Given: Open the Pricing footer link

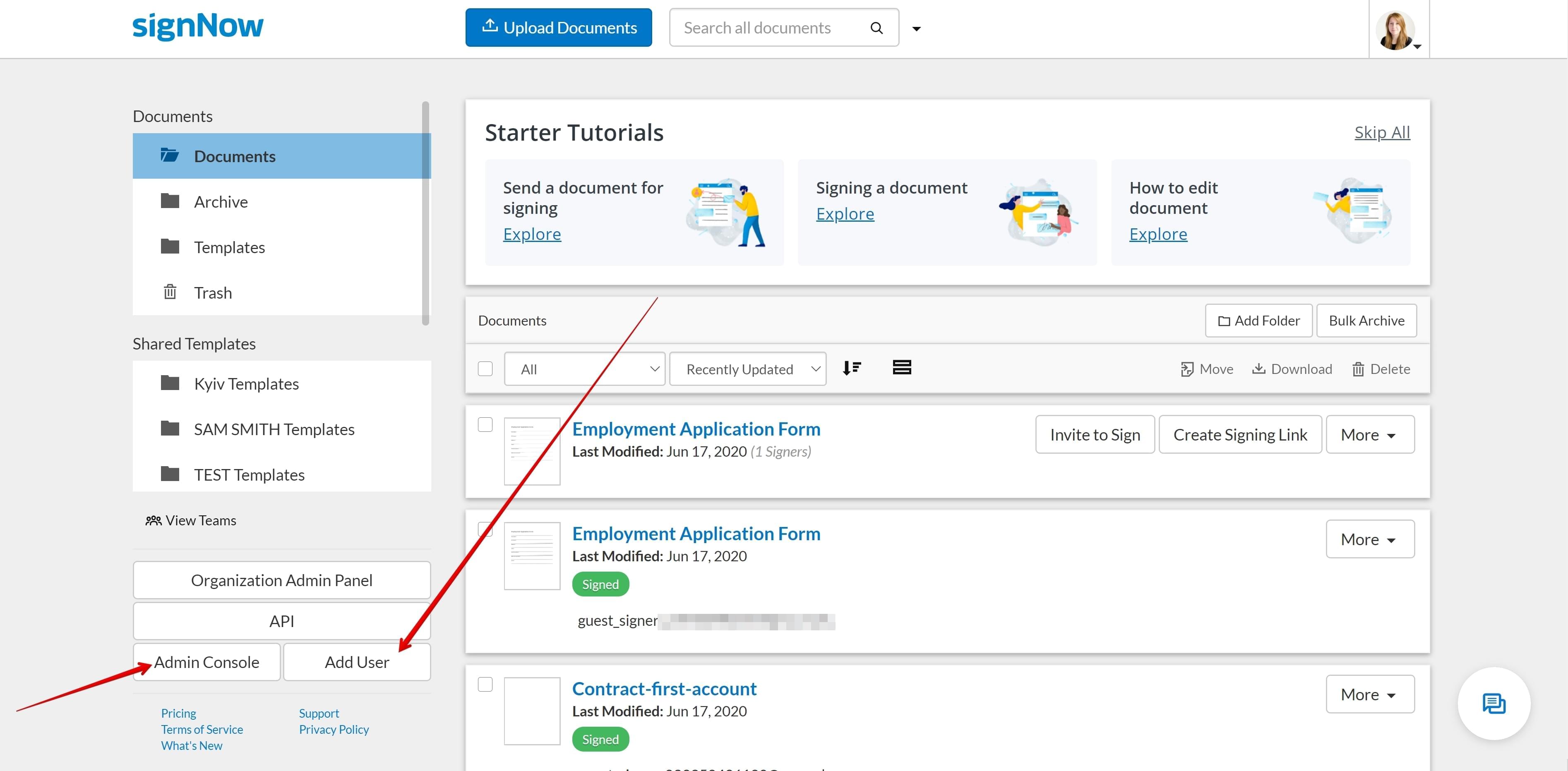Looking at the screenshot, I should pyautogui.click(x=178, y=713).
